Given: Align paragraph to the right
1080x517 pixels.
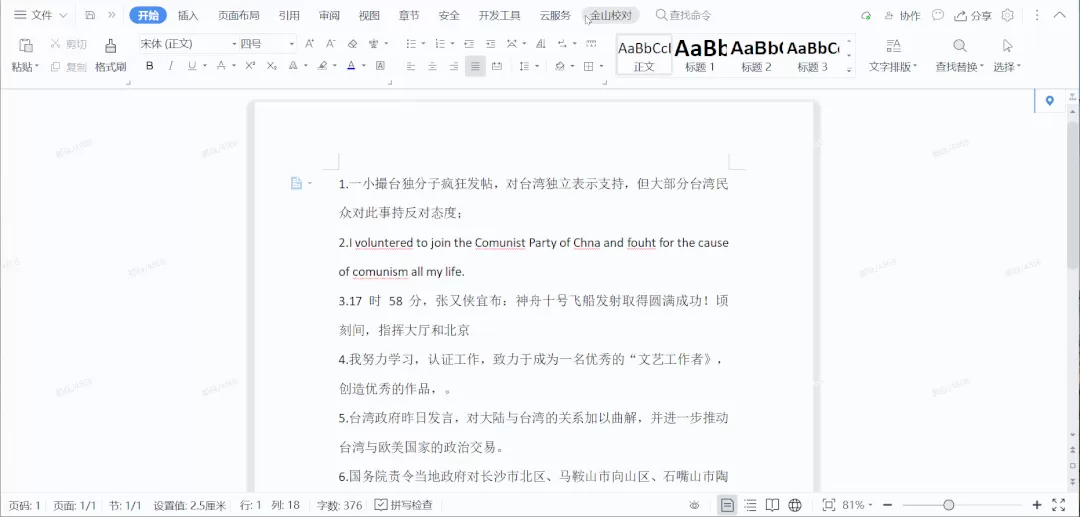Looking at the screenshot, I should click(x=454, y=66).
